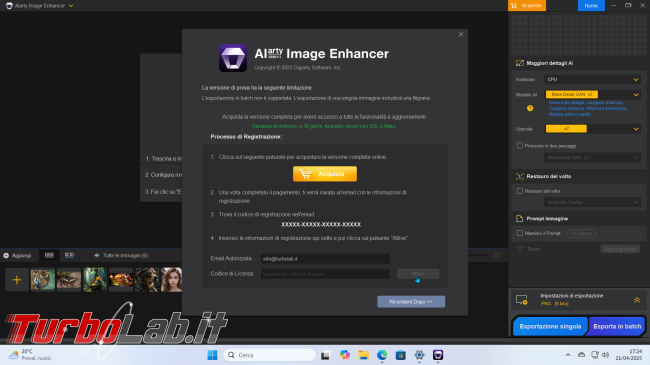Select the tiger thumbnail
650x365 pixels.
[x=43, y=280]
